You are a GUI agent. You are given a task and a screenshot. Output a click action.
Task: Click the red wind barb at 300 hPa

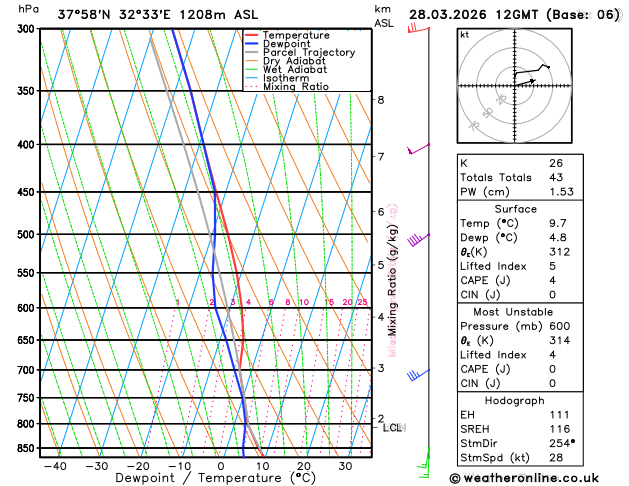pos(418,29)
